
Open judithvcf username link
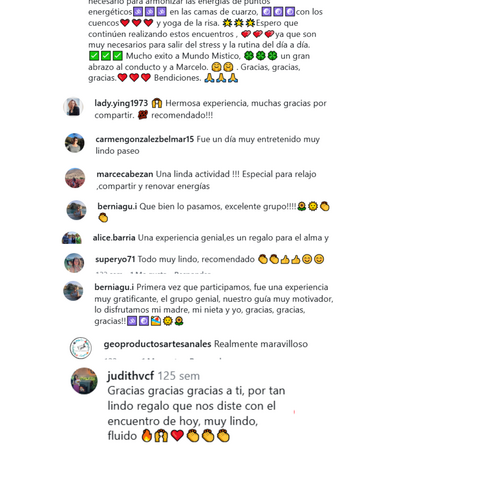click(131, 376)
